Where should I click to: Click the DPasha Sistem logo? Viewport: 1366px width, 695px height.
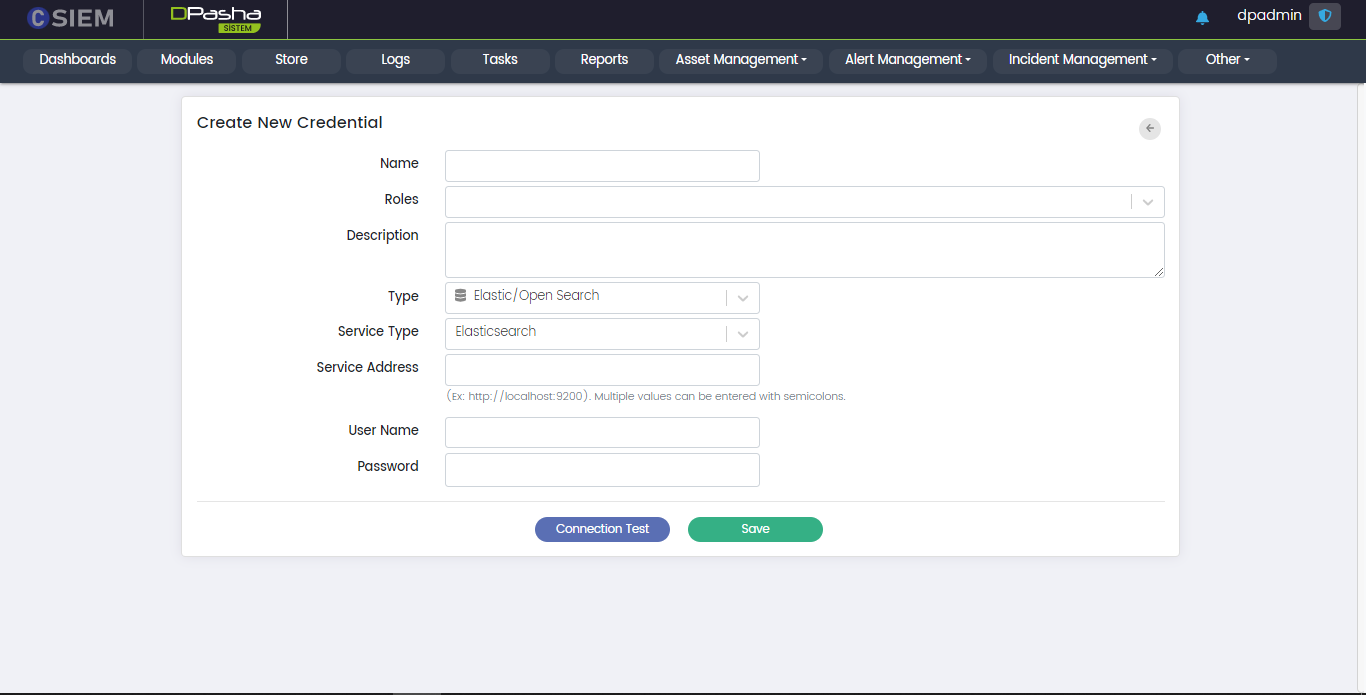coord(215,18)
